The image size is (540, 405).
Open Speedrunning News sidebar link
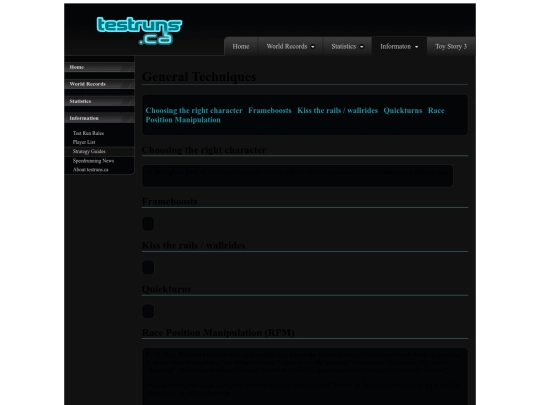(x=93, y=161)
